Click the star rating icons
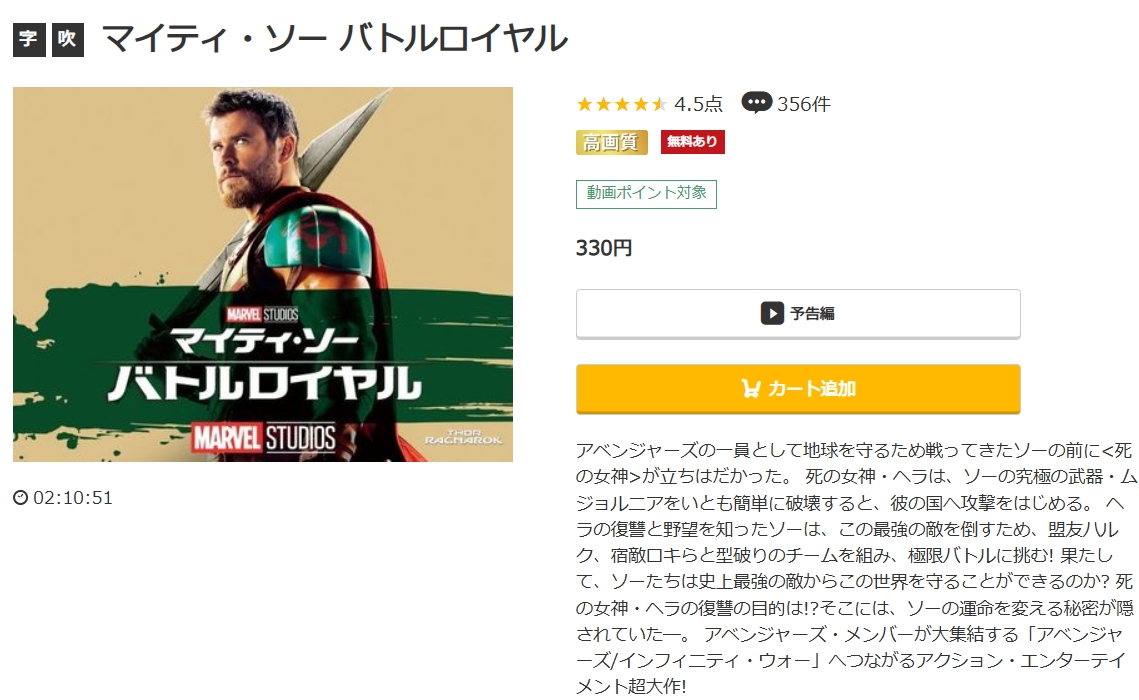This screenshot has width=1139, height=700. (x=621, y=105)
